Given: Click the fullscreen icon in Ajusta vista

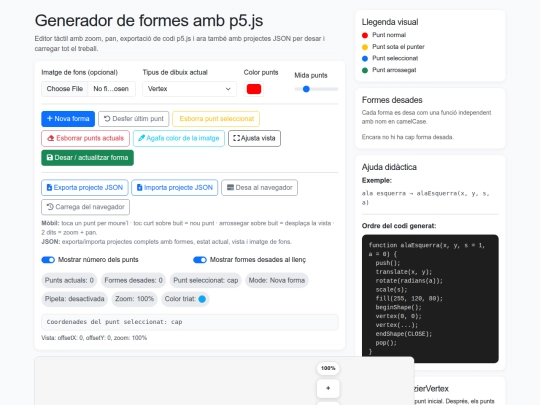Looking at the screenshot, I should tap(236, 138).
